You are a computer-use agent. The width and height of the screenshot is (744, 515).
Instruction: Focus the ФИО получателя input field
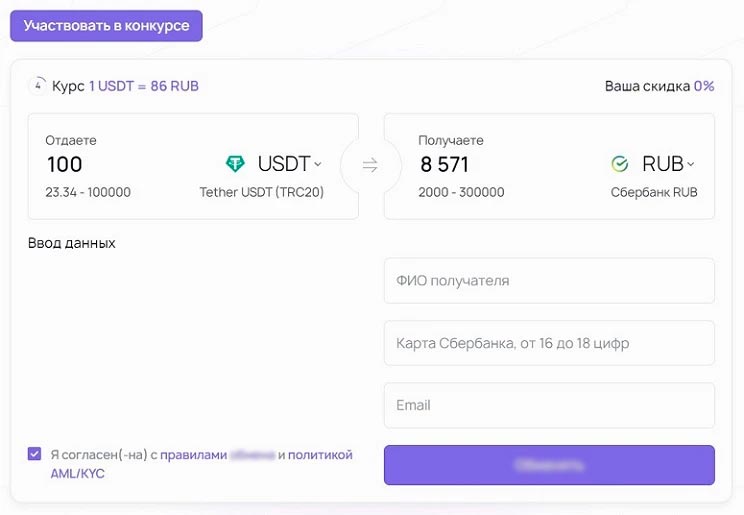click(x=549, y=281)
